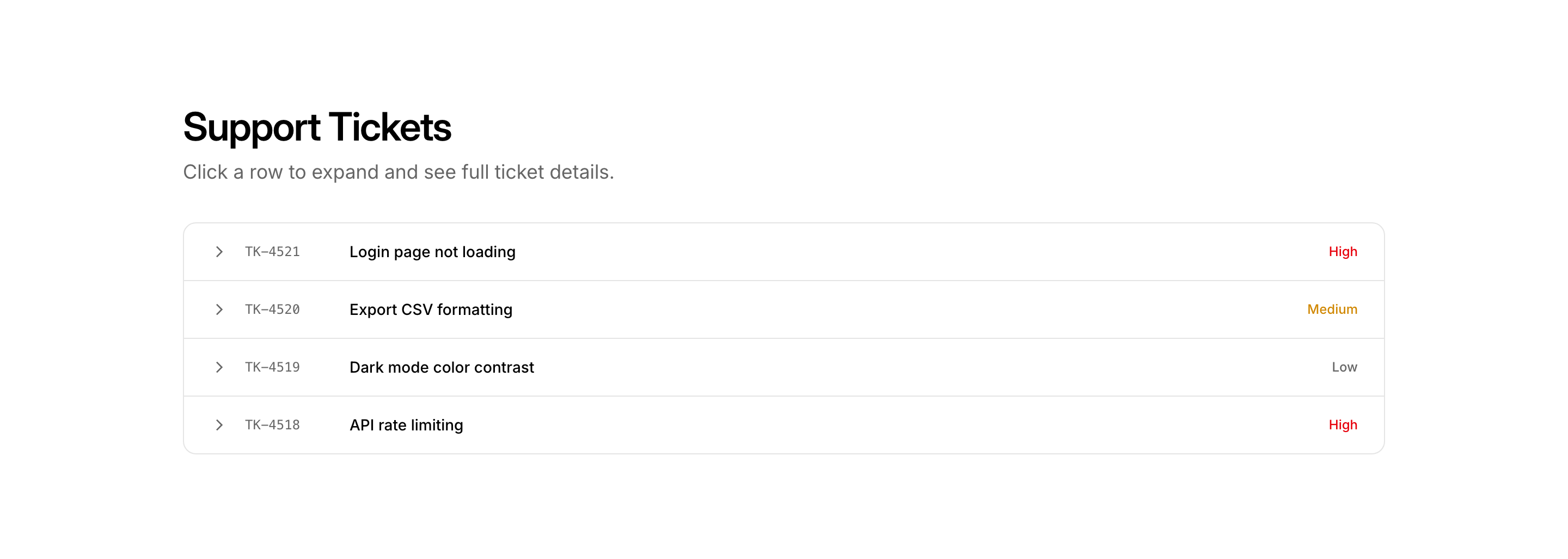1568x559 pixels.
Task: Click the Support Tickets heading
Action: pyautogui.click(x=317, y=127)
